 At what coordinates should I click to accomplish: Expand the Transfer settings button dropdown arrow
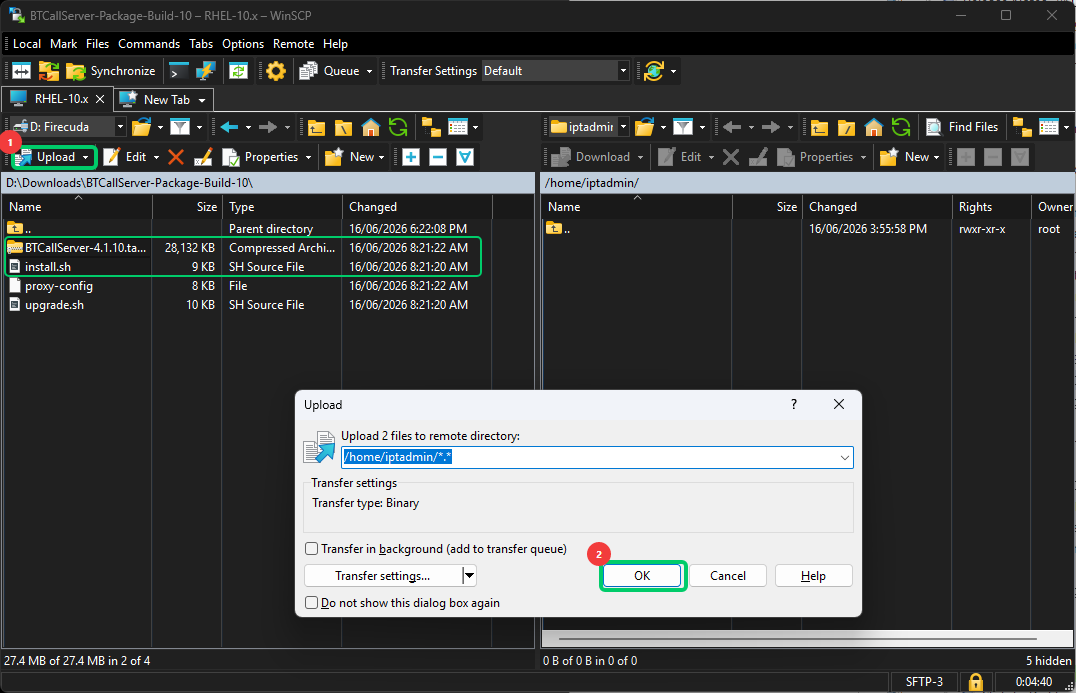[x=469, y=576]
